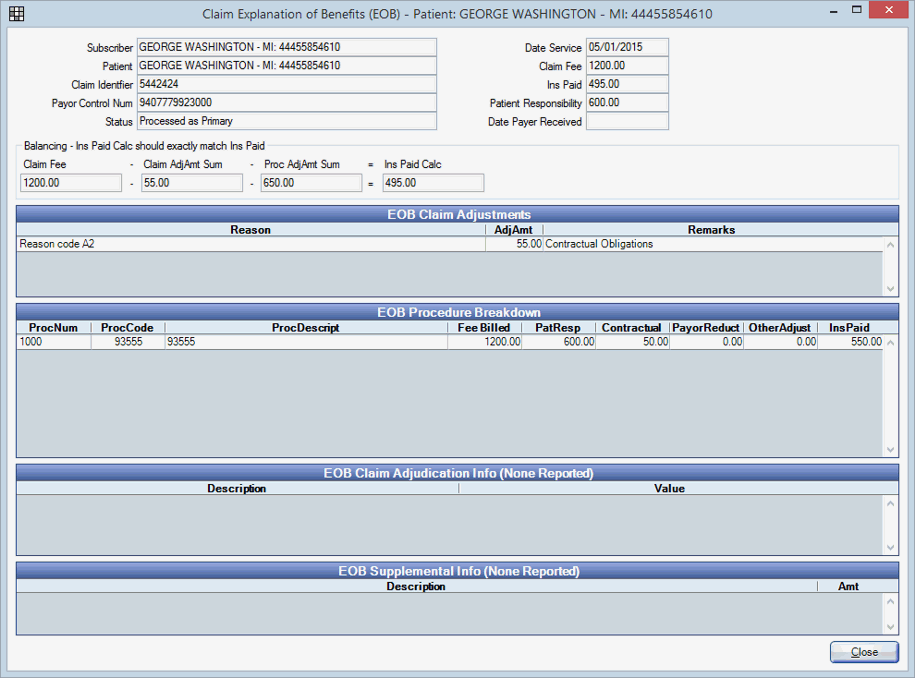Select the Ins Paid field showing 495.00
The image size is (915, 678).
(627, 84)
